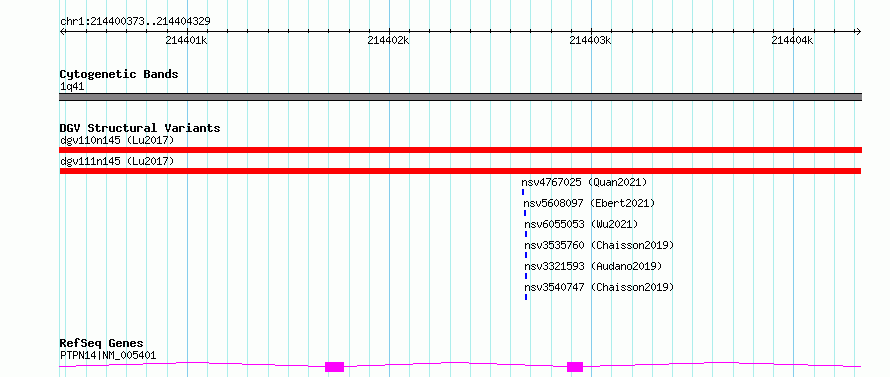890x377 pixels.
Task: Open the PTPN14|NM_005401 gene label
Action: 108,356
